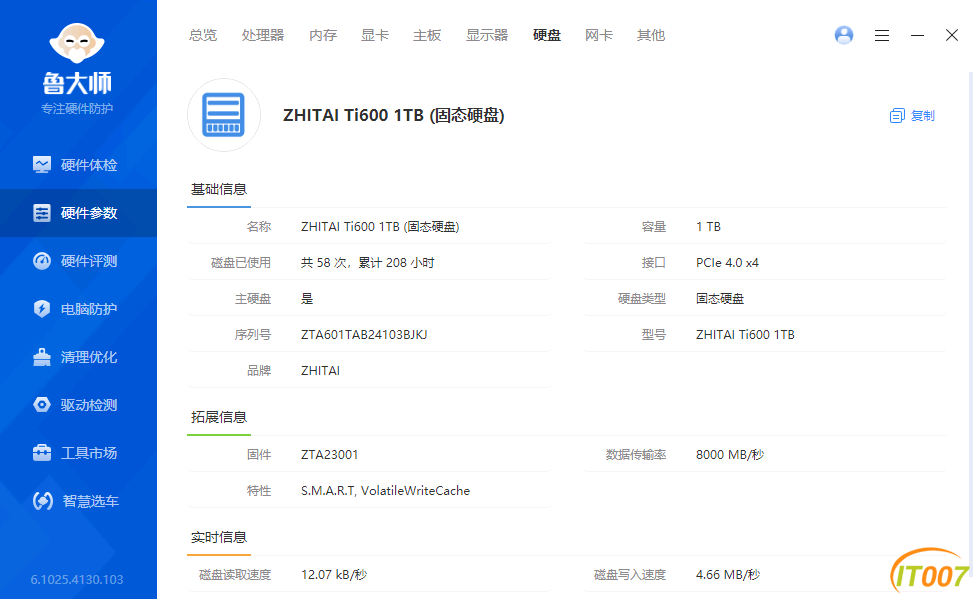Screen dimensions: 975x599
Task: Click read speed 12.07 kB/秒
Action: tap(334, 575)
